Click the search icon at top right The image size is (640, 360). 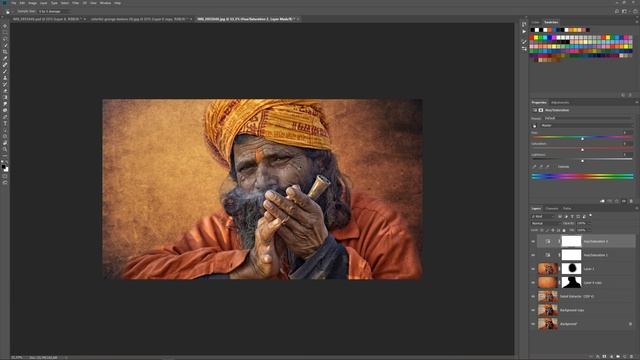[617, 11]
